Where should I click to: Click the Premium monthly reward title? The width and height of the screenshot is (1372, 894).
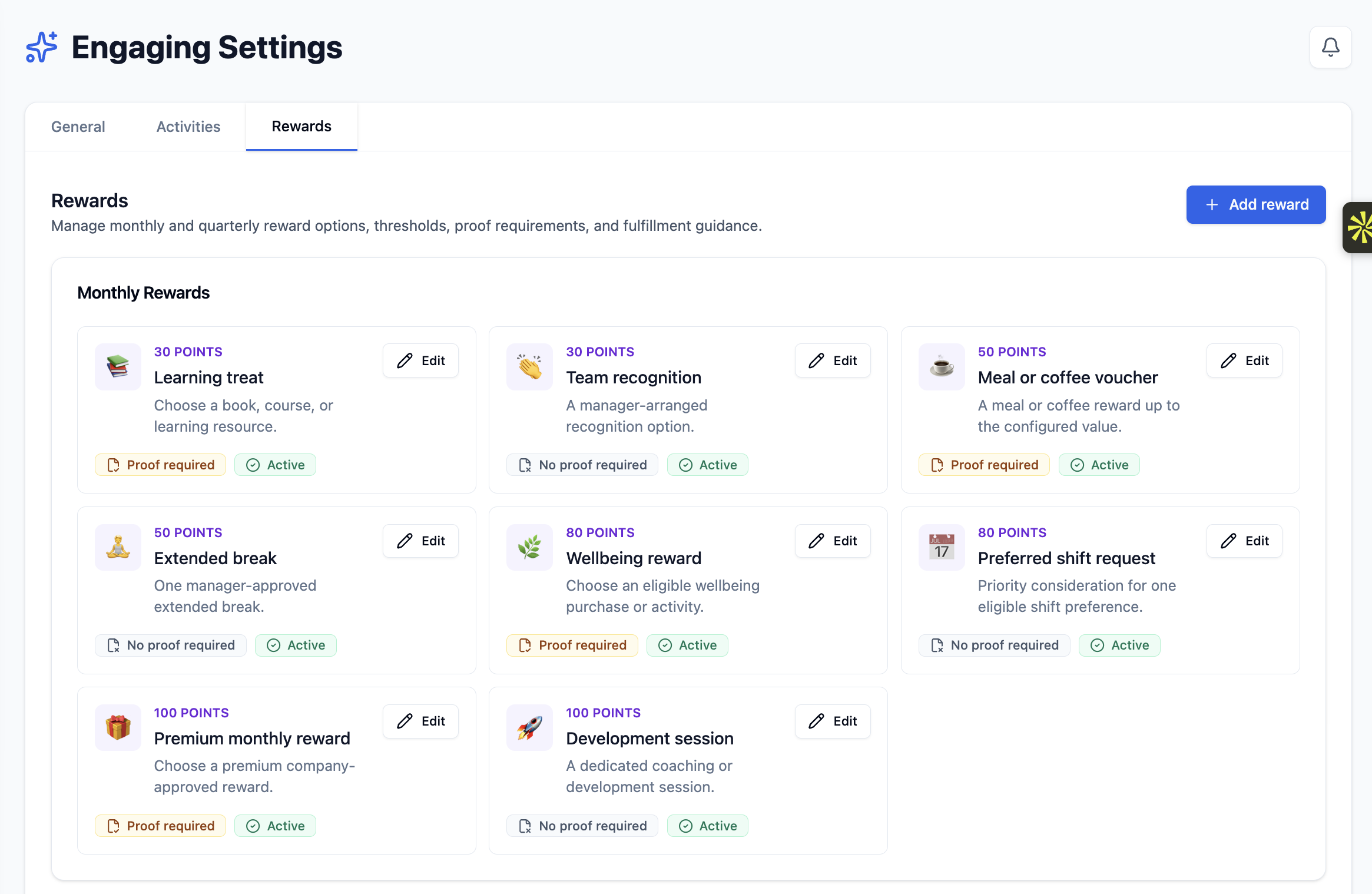[x=252, y=739]
